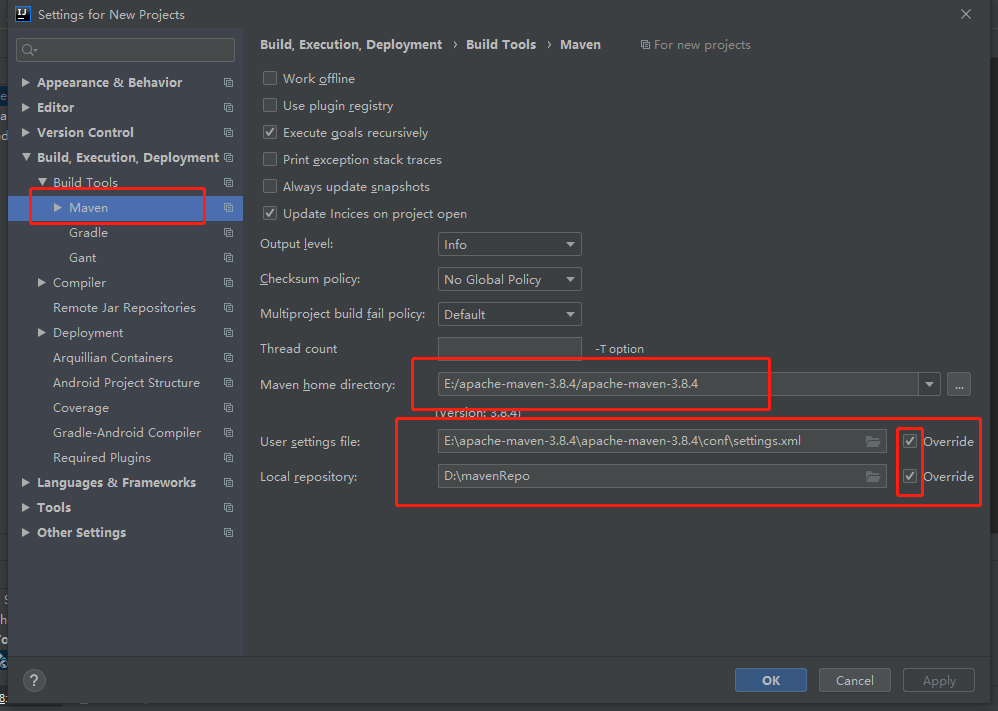Click Build, Execution, Deployment breadcrumb
Image resolution: width=998 pixels, height=711 pixels.
click(x=351, y=45)
